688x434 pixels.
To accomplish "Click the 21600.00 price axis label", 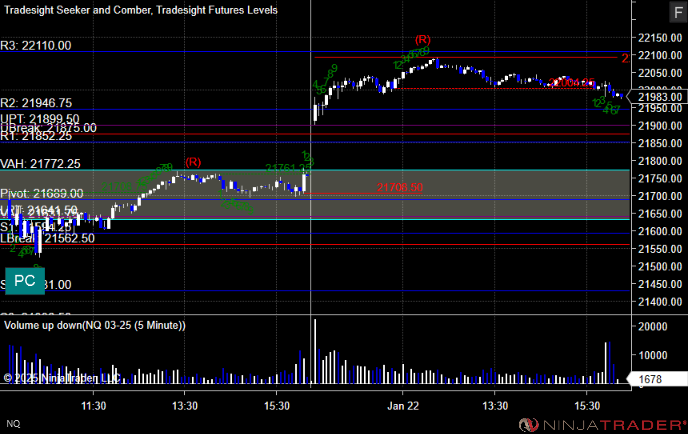I will 660,231.
